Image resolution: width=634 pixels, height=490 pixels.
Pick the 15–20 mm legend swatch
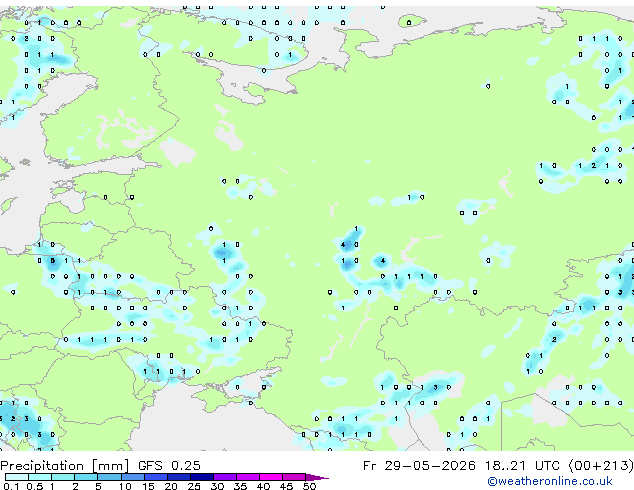(x=156, y=477)
